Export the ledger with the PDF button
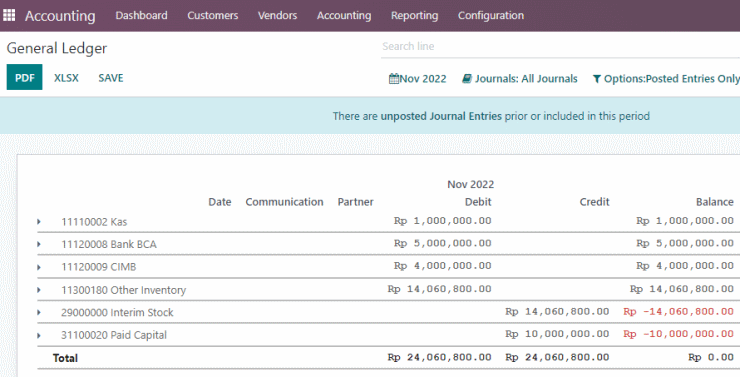Image resolution: width=740 pixels, height=377 pixels. point(25,77)
